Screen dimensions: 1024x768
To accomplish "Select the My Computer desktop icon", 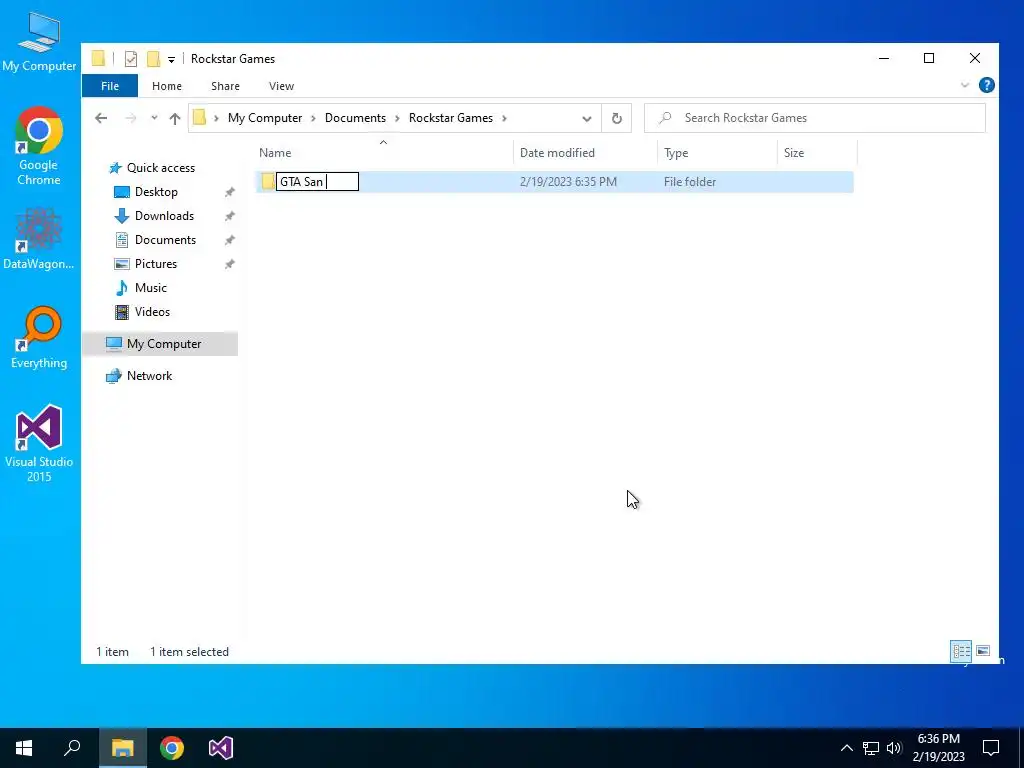I will coord(39,42).
